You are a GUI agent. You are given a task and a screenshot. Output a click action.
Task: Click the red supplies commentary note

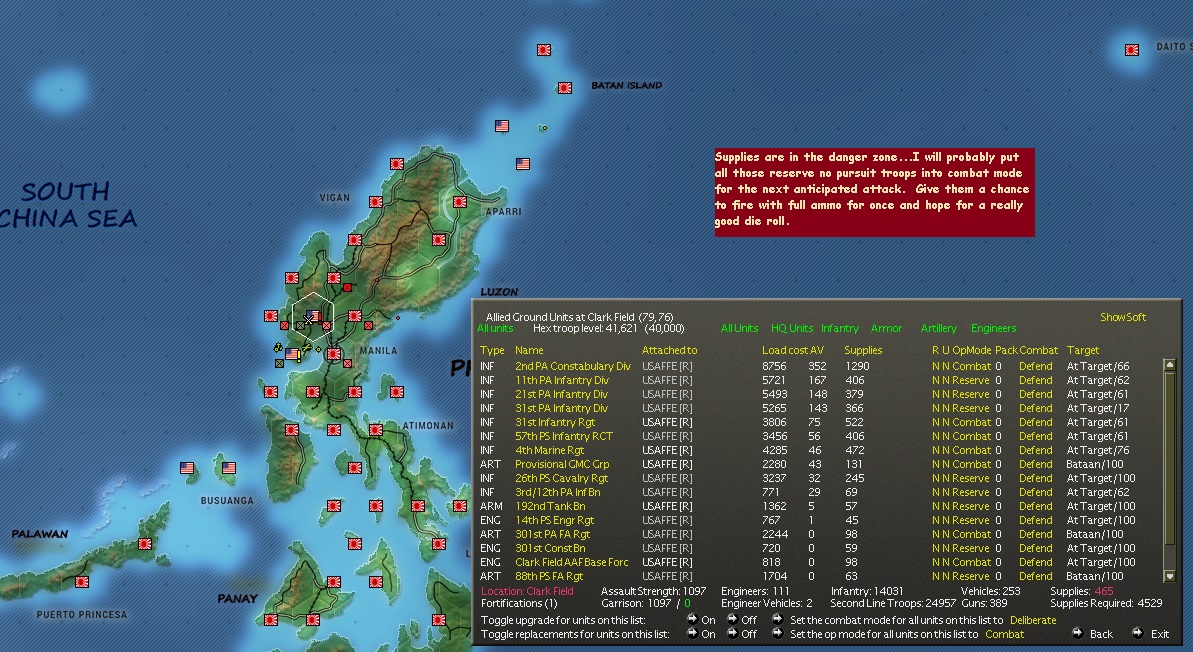(874, 192)
